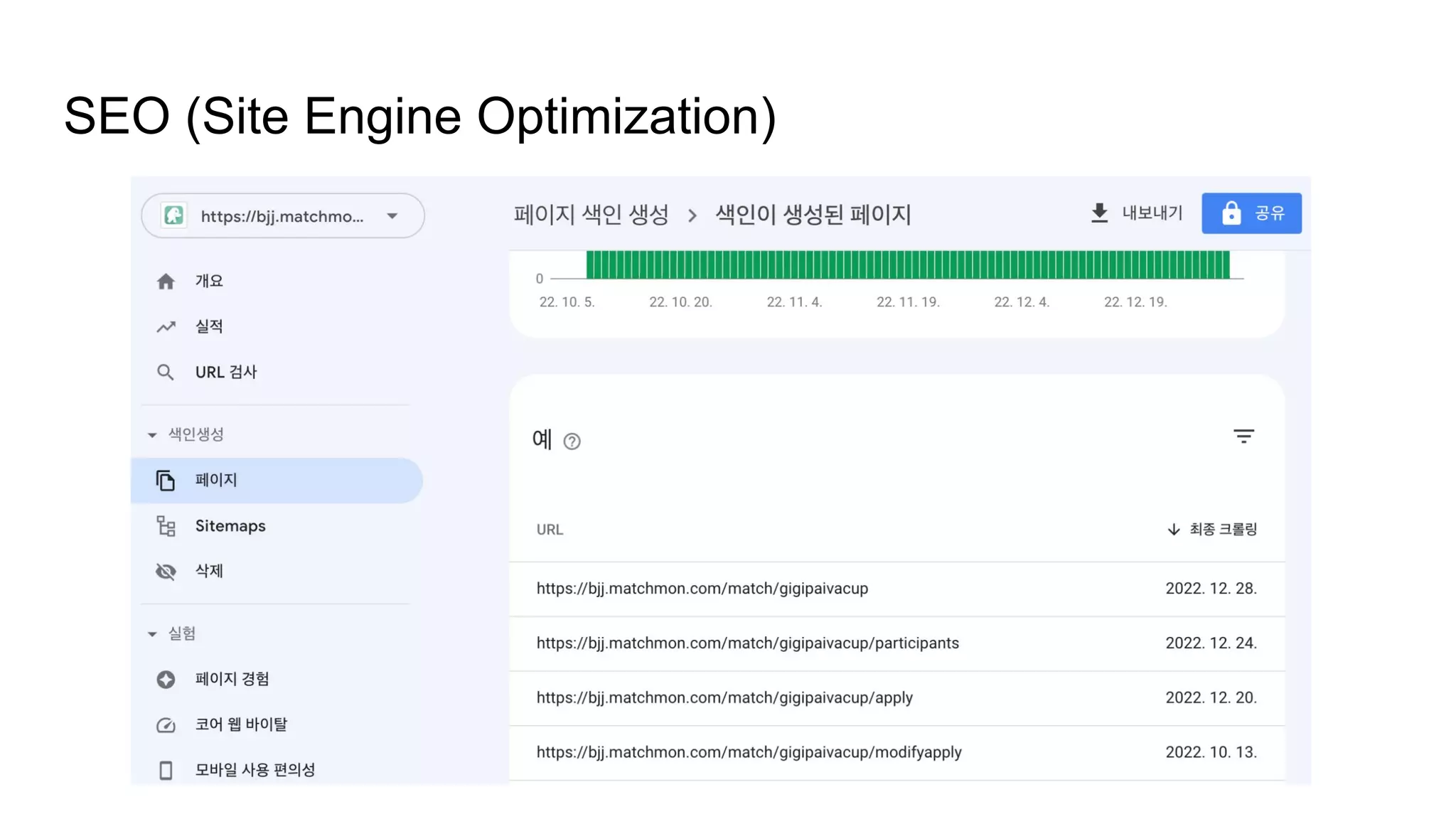Click the magnifier icon for URL 검사
The height and width of the screenshot is (819, 1456).
point(166,372)
